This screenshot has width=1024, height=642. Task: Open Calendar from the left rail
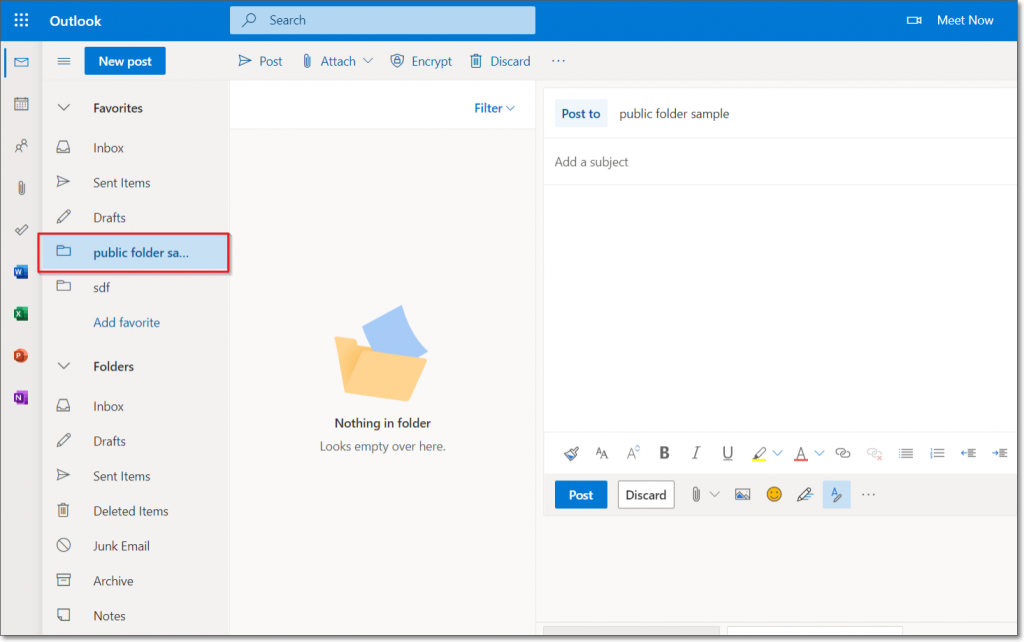coord(21,104)
